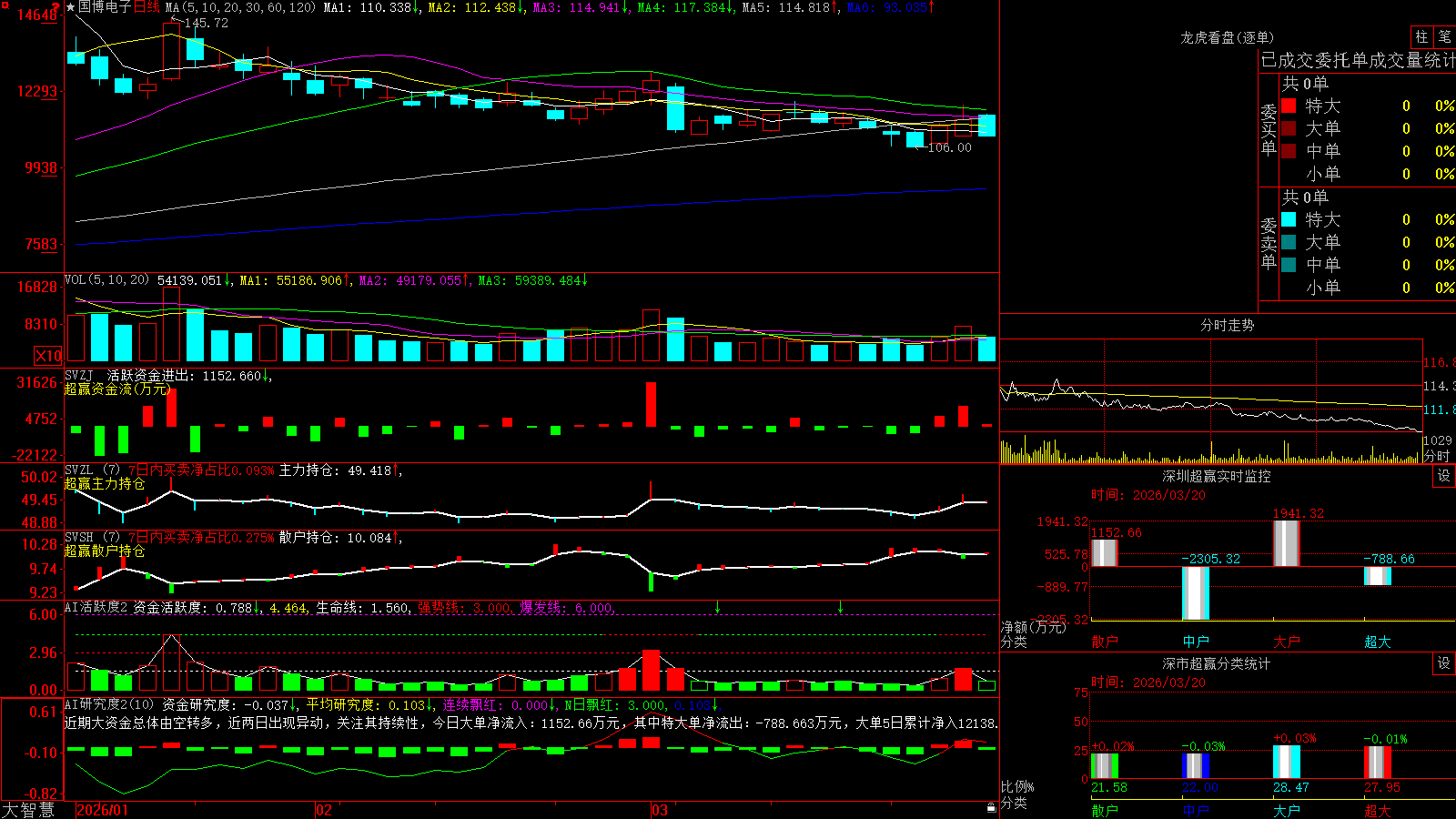The height and width of the screenshot is (819, 1456).
Task: Click the 生命线: 1.560 value
Action: pos(362,608)
